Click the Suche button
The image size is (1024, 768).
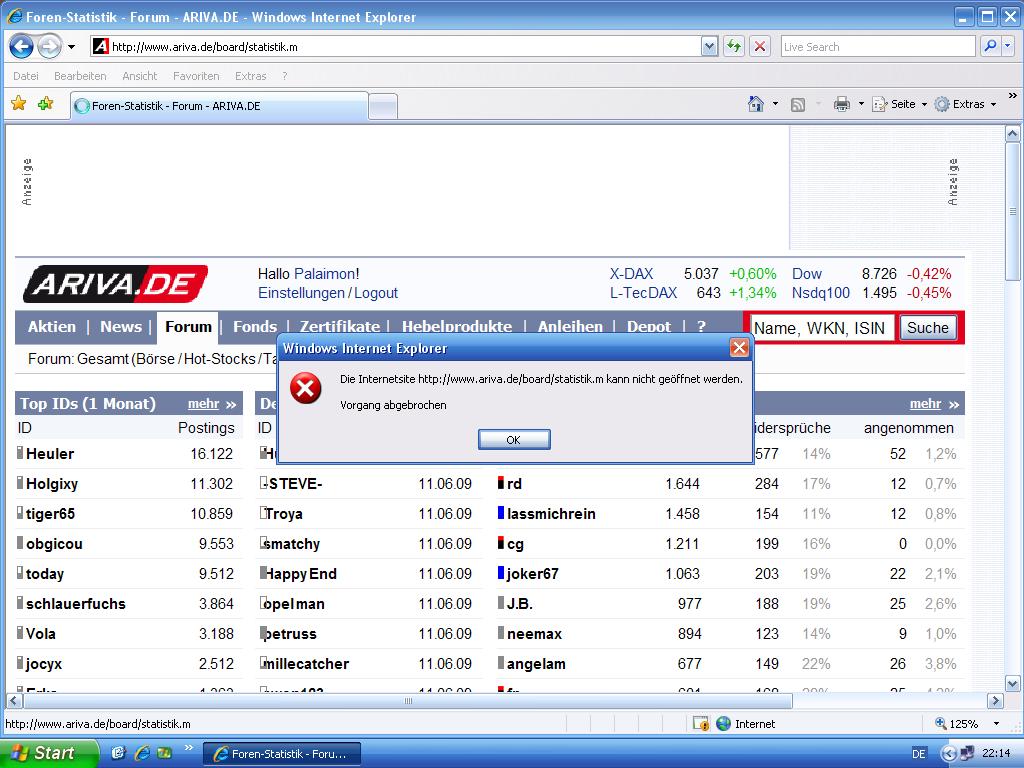tap(927, 328)
